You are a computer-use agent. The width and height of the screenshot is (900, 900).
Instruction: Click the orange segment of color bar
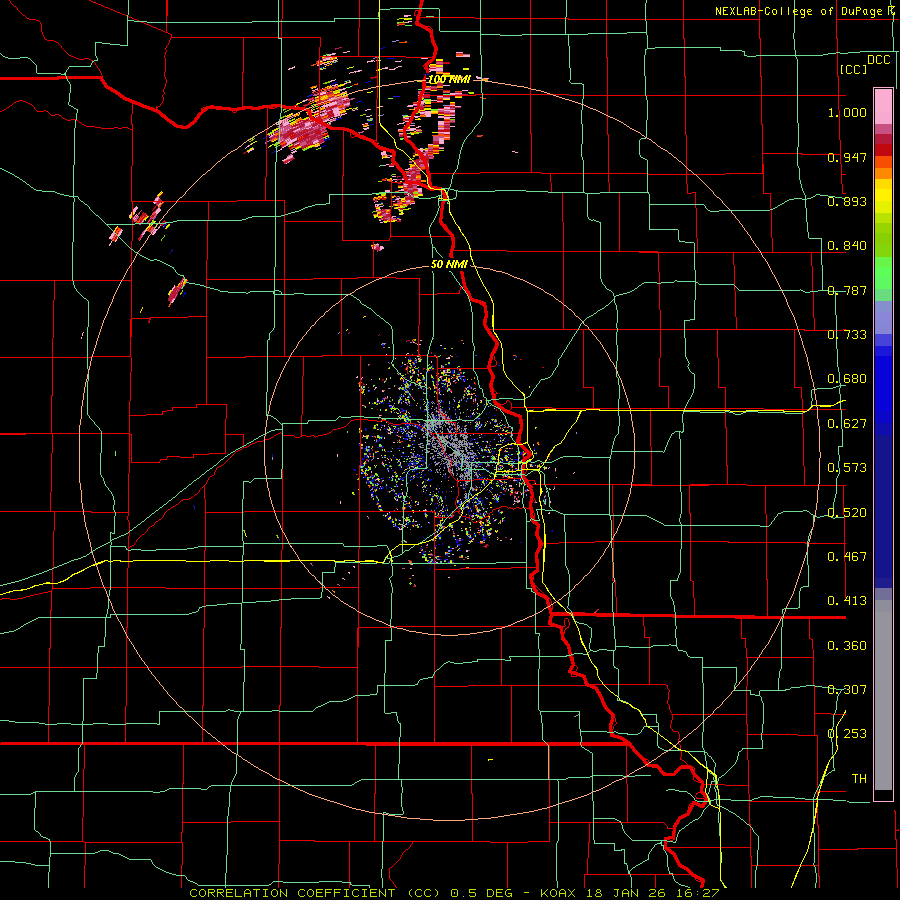883,173
